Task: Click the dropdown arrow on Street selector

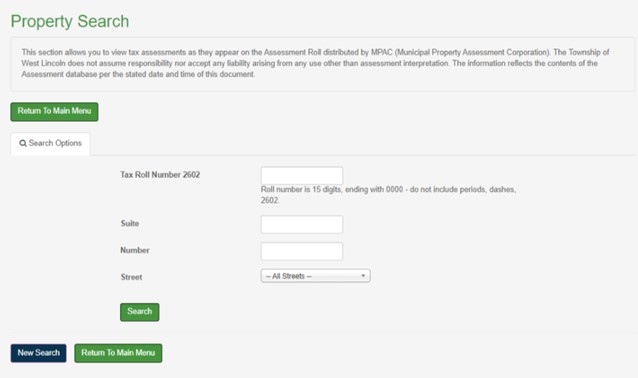Action: click(x=363, y=276)
